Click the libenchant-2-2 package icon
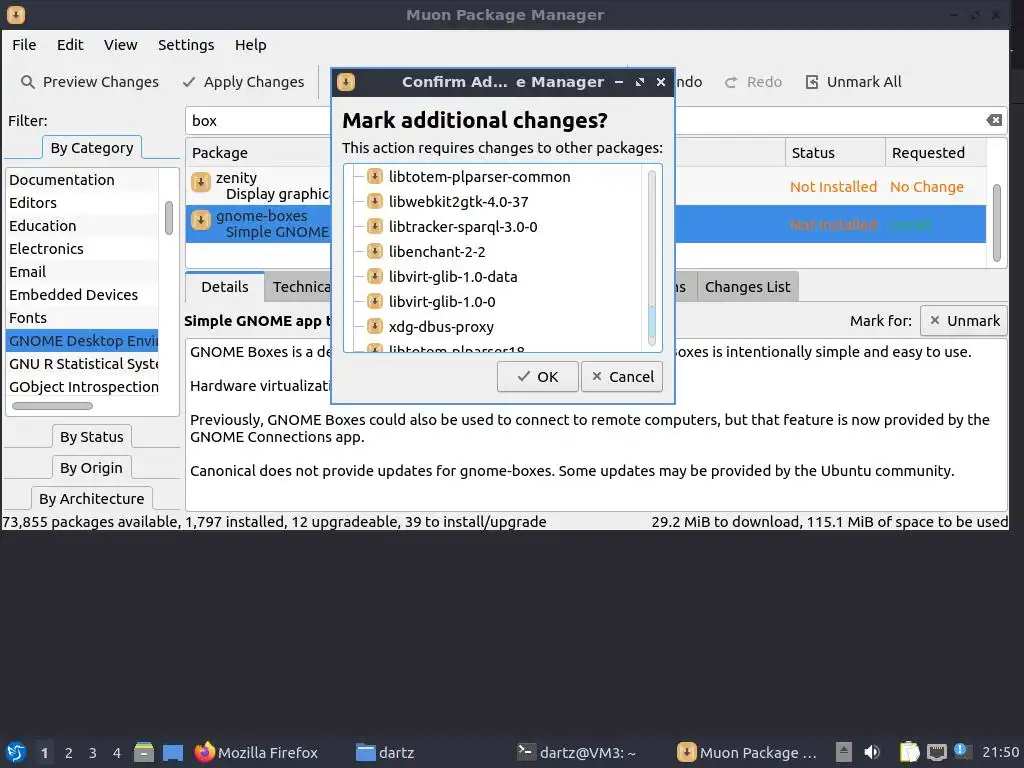 pyautogui.click(x=374, y=251)
